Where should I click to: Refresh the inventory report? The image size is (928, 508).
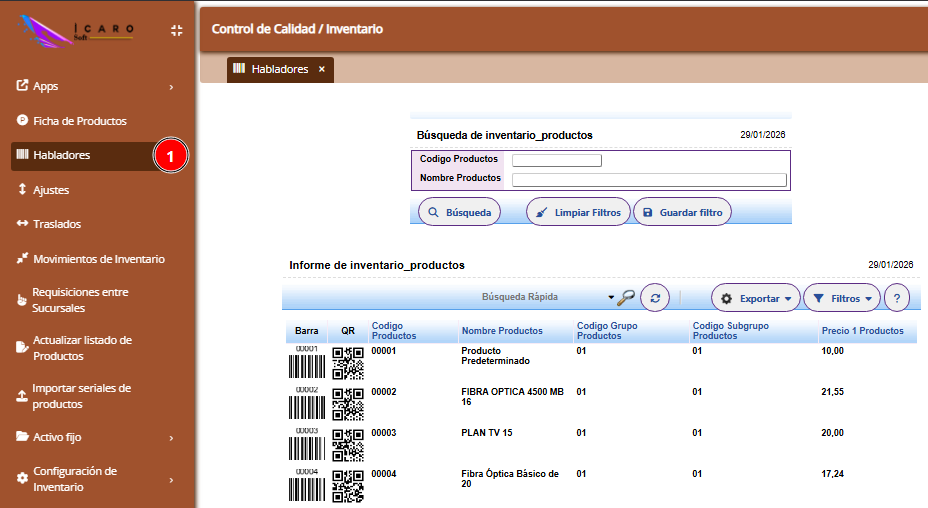coord(655,298)
